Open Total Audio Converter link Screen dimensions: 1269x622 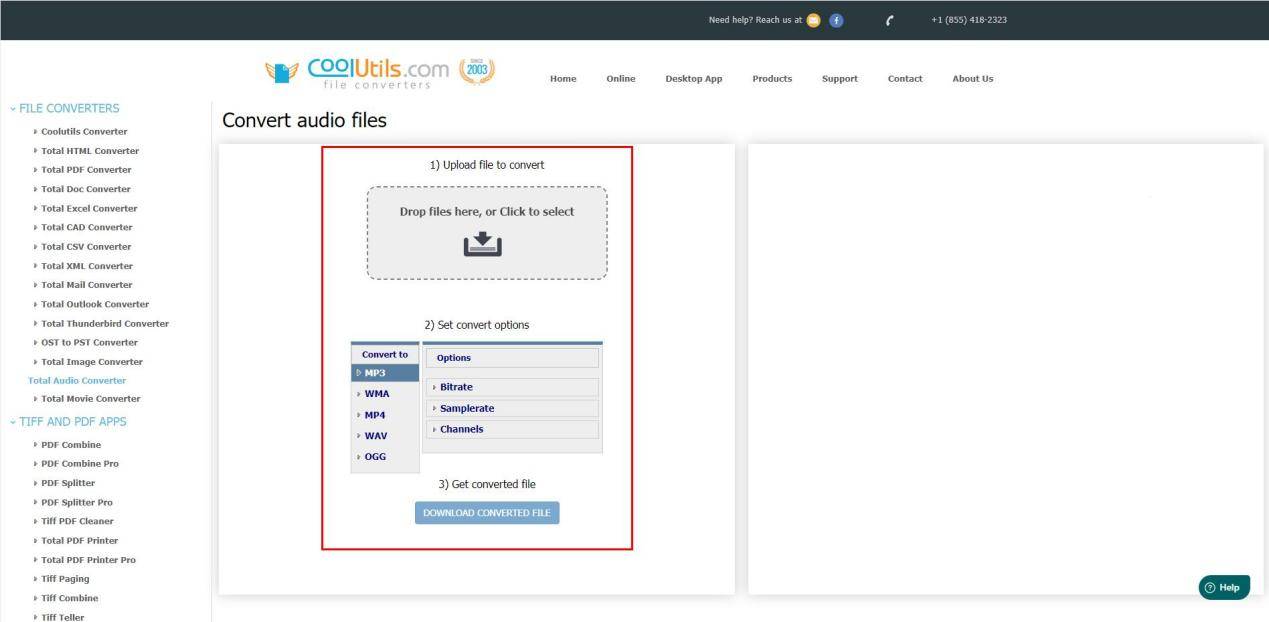(x=77, y=380)
